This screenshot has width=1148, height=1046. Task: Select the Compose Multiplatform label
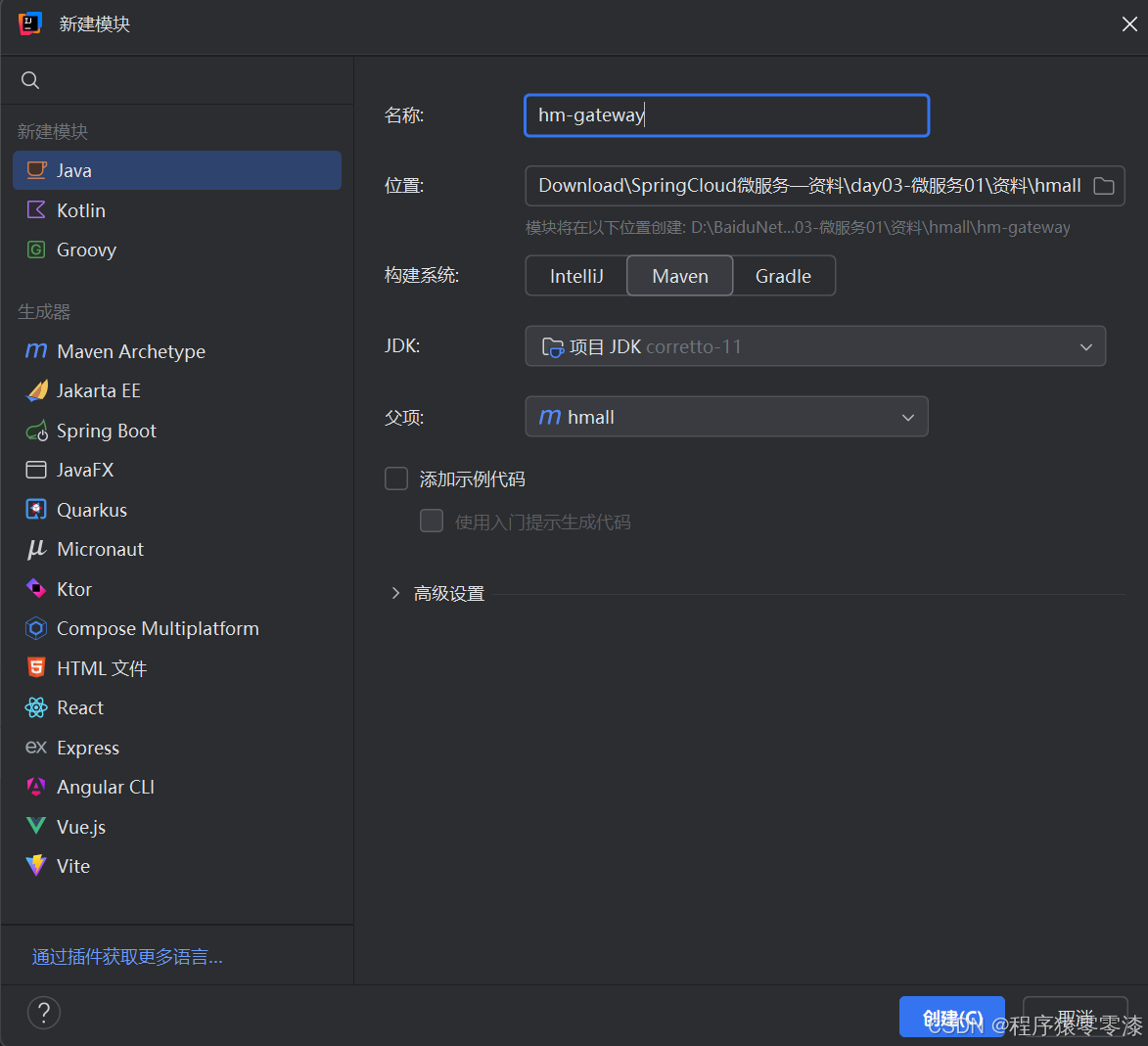click(x=159, y=628)
